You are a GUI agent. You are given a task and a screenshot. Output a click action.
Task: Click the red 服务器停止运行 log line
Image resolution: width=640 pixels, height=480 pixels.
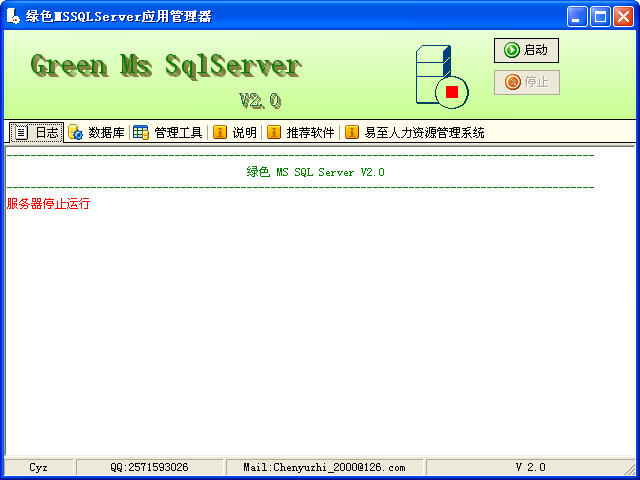(48, 204)
